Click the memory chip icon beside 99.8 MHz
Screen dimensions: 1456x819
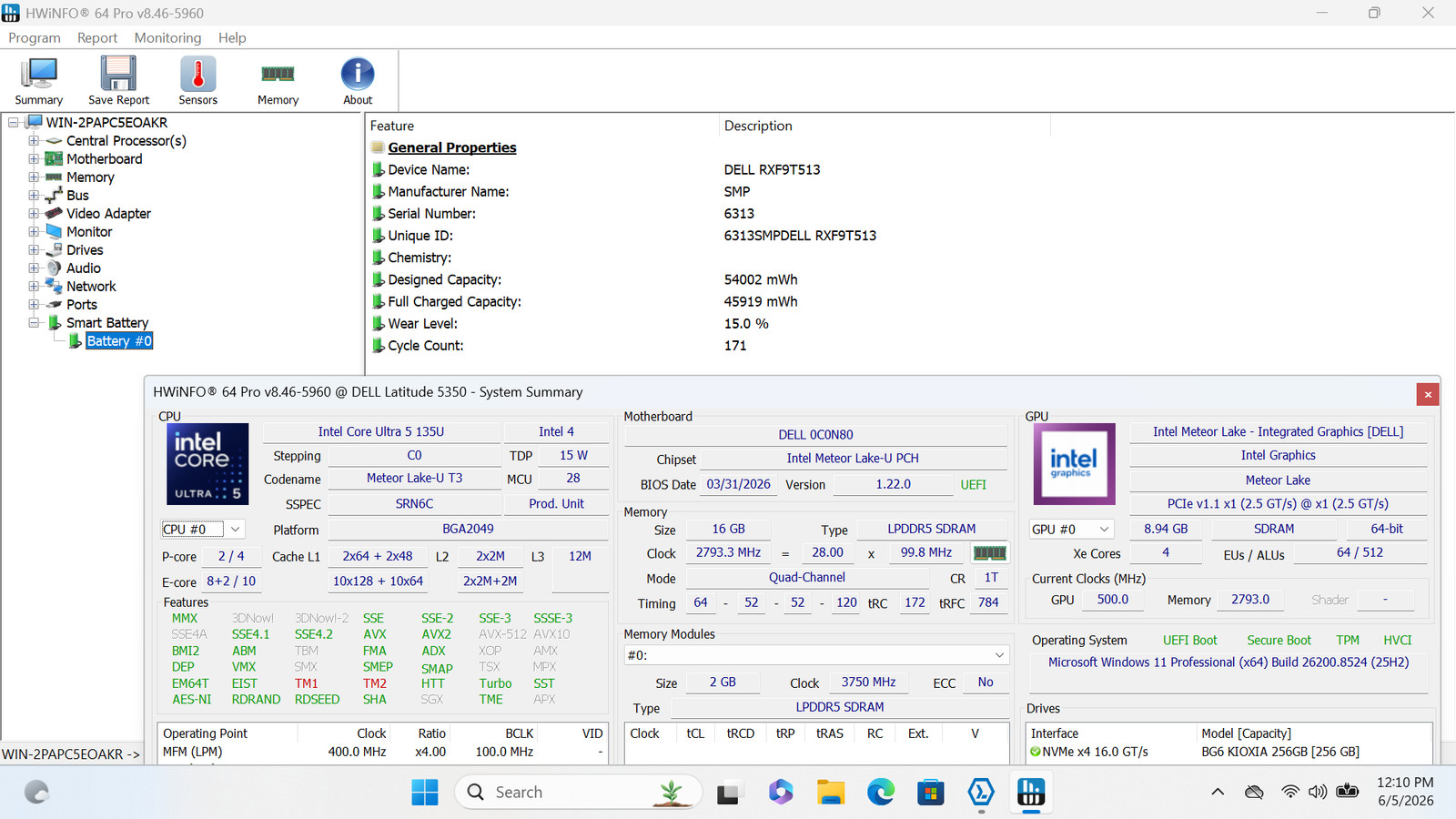(989, 552)
